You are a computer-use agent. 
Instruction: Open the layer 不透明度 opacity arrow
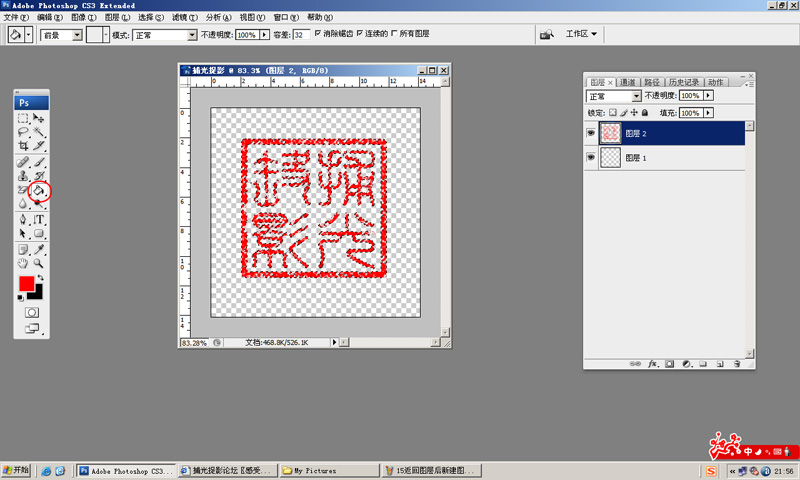708,95
